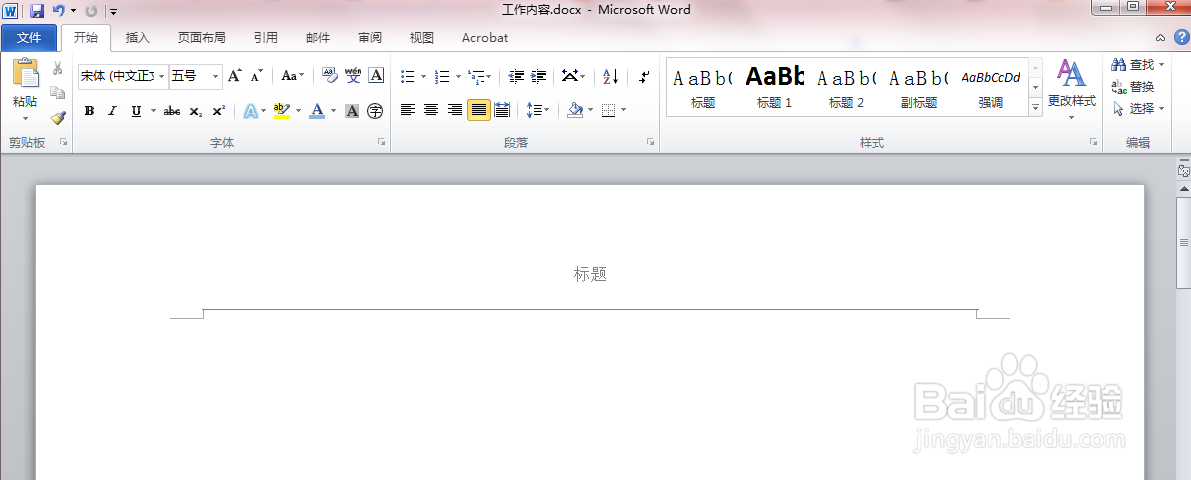Switch to the Insert tab
Image resolution: width=1191 pixels, height=480 pixels.
coord(137,37)
